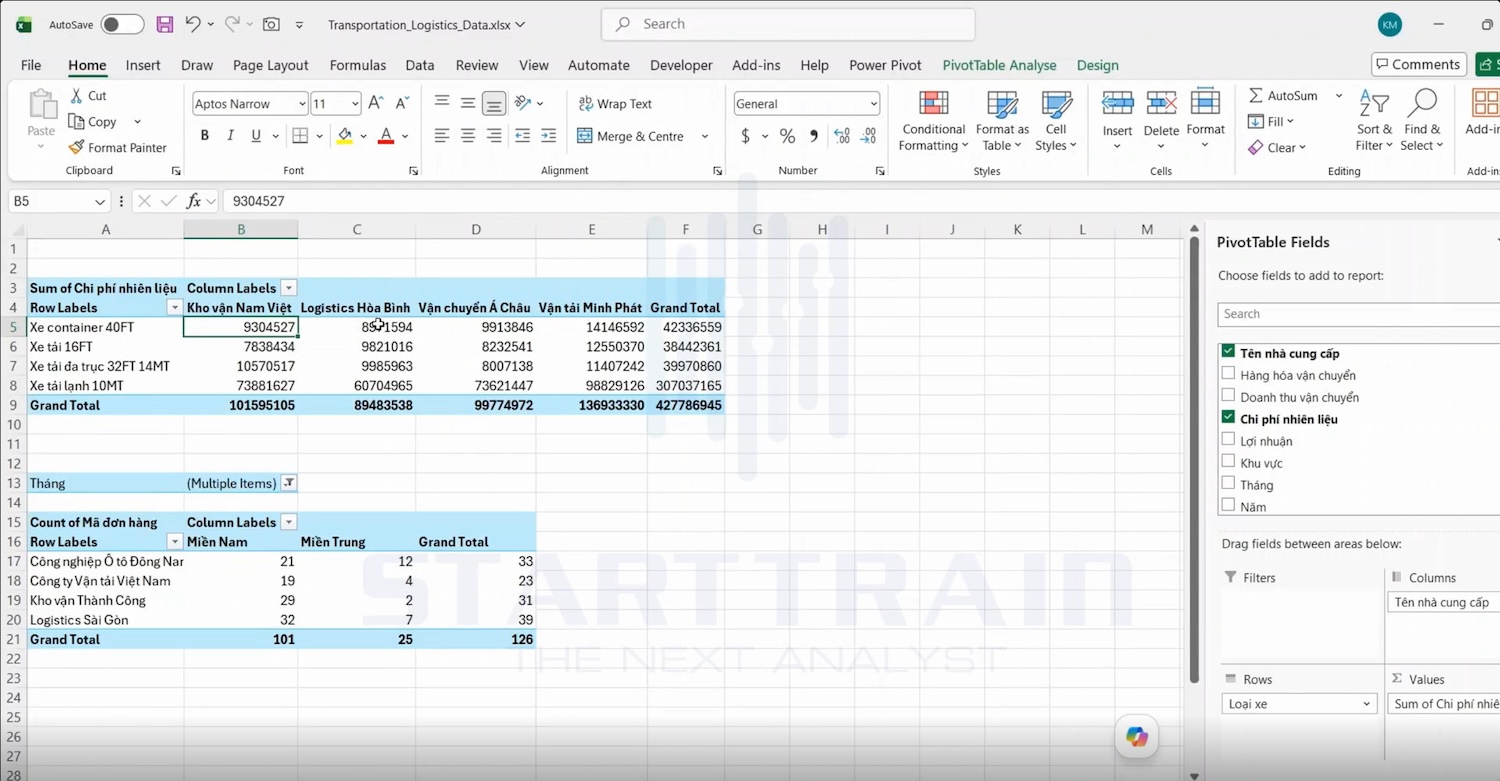Apply Italic formatting
This screenshot has height=781, width=1500.
point(231,136)
